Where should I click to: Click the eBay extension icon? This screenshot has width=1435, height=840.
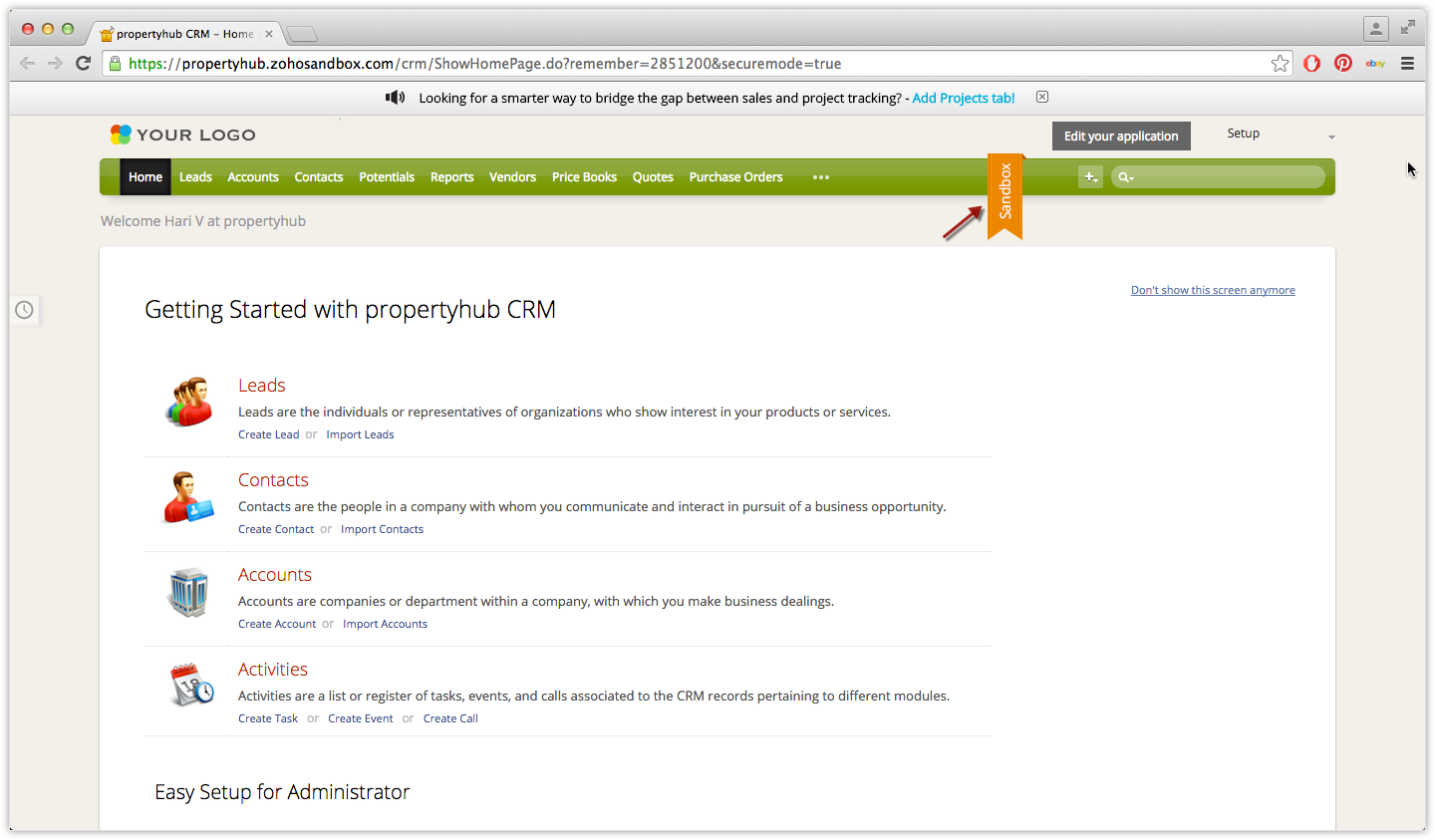pos(1375,63)
